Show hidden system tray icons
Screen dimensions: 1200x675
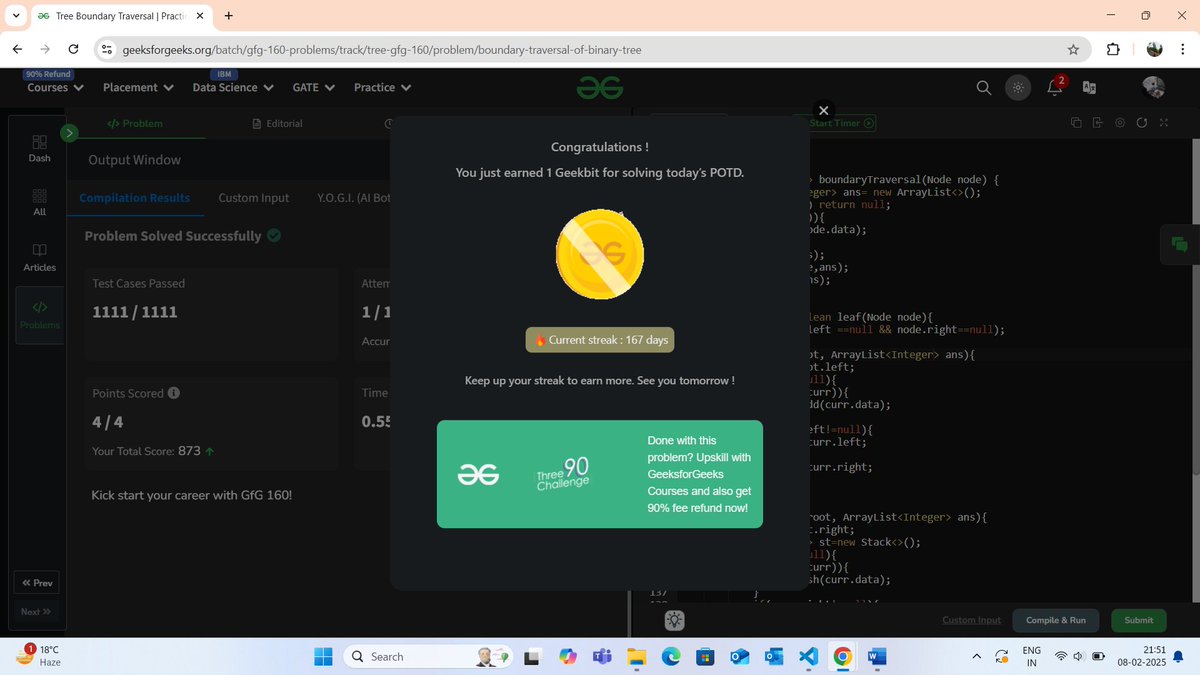(x=977, y=656)
